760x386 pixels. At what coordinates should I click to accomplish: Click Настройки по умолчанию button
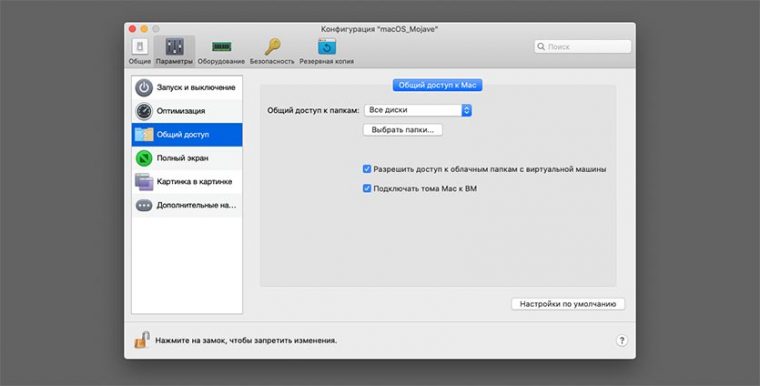click(568, 304)
